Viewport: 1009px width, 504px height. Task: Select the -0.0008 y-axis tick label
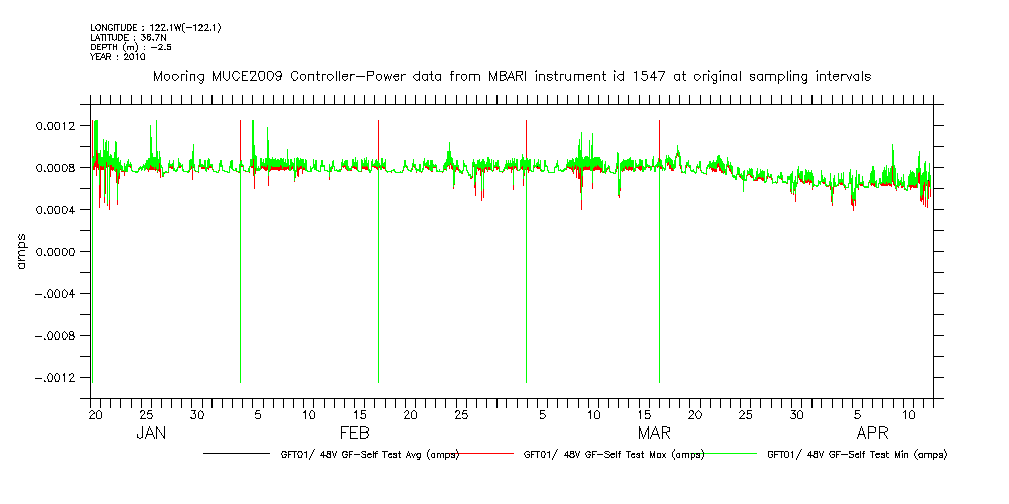[54, 336]
